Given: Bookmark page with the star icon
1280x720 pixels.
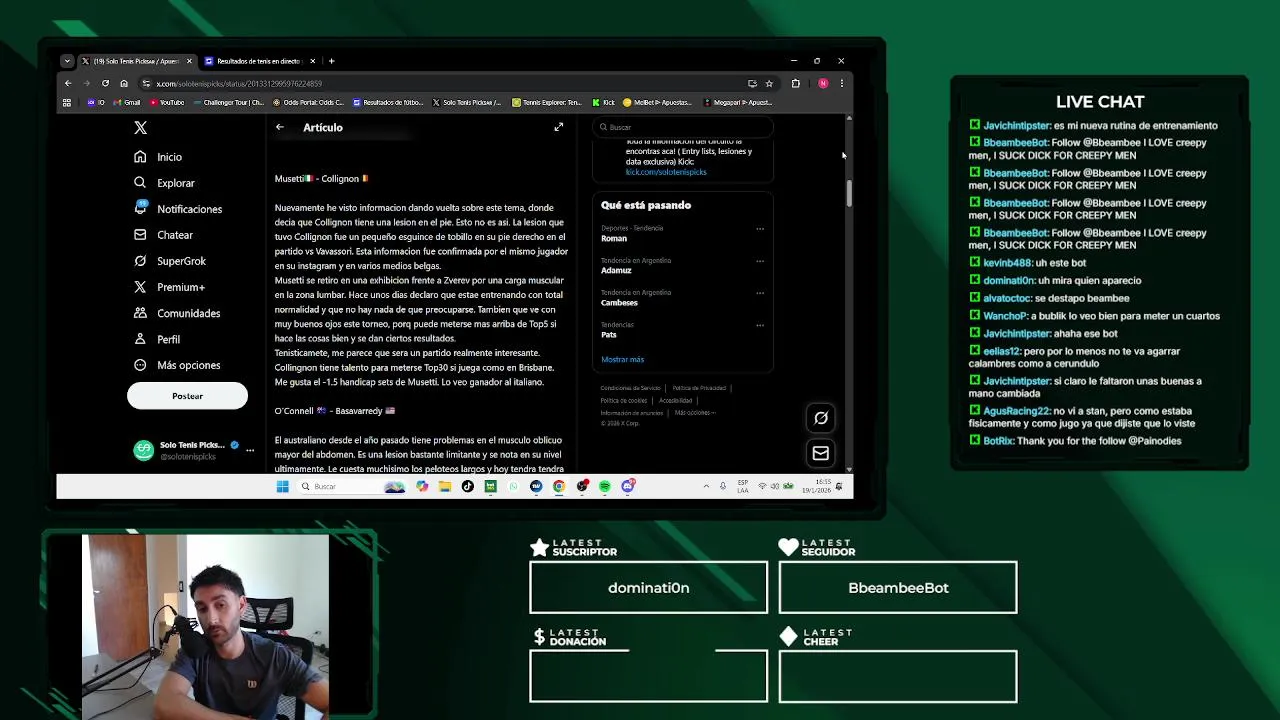Looking at the screenshot, I should [769, 84].
